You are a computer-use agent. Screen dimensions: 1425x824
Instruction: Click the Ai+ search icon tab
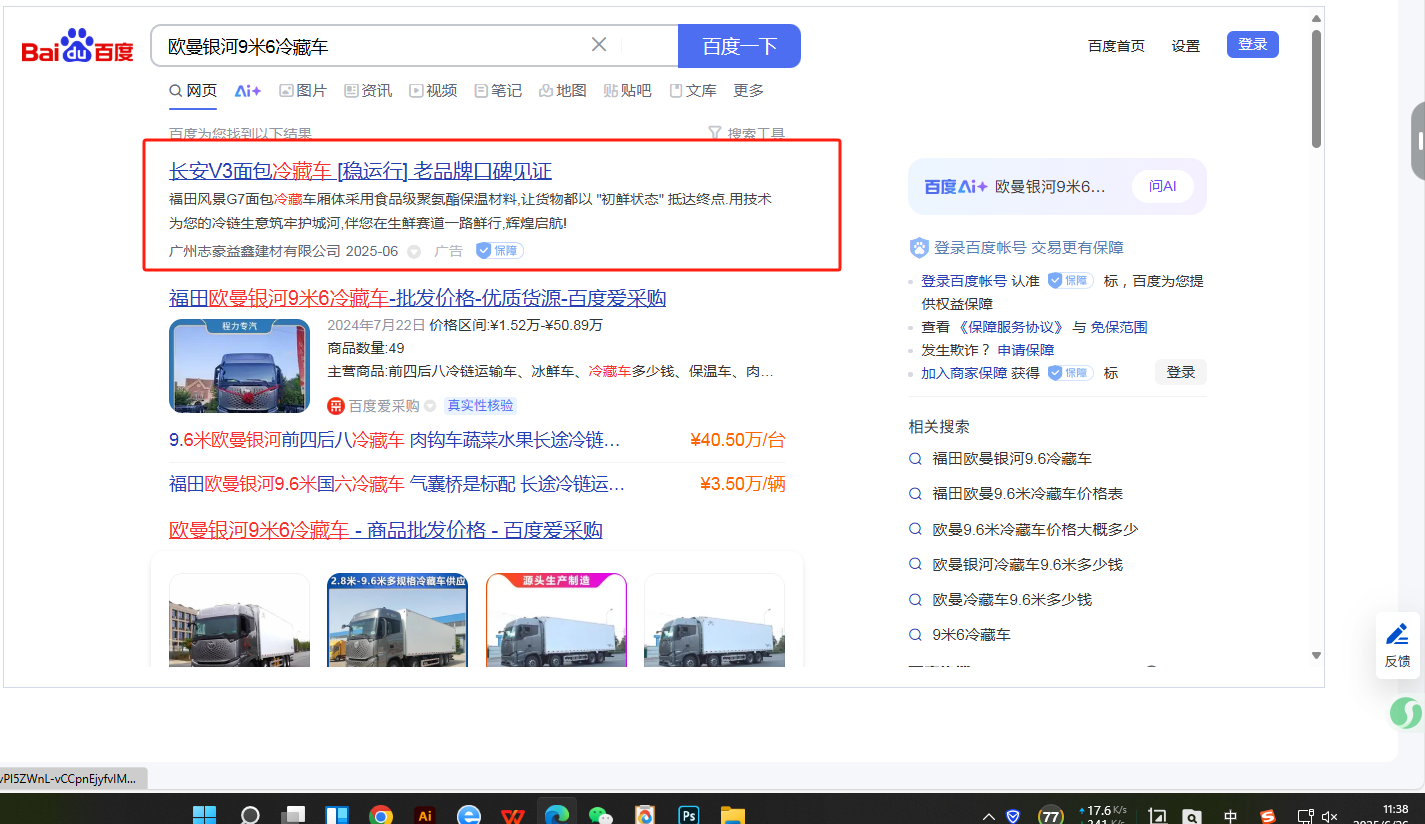247,91
